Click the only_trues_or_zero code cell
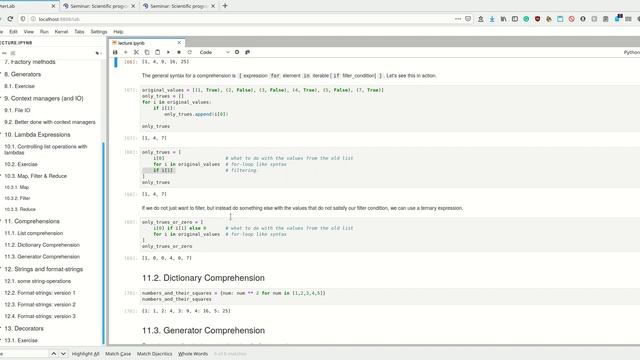This screenshot has height=360, width=640. point(390,234)
